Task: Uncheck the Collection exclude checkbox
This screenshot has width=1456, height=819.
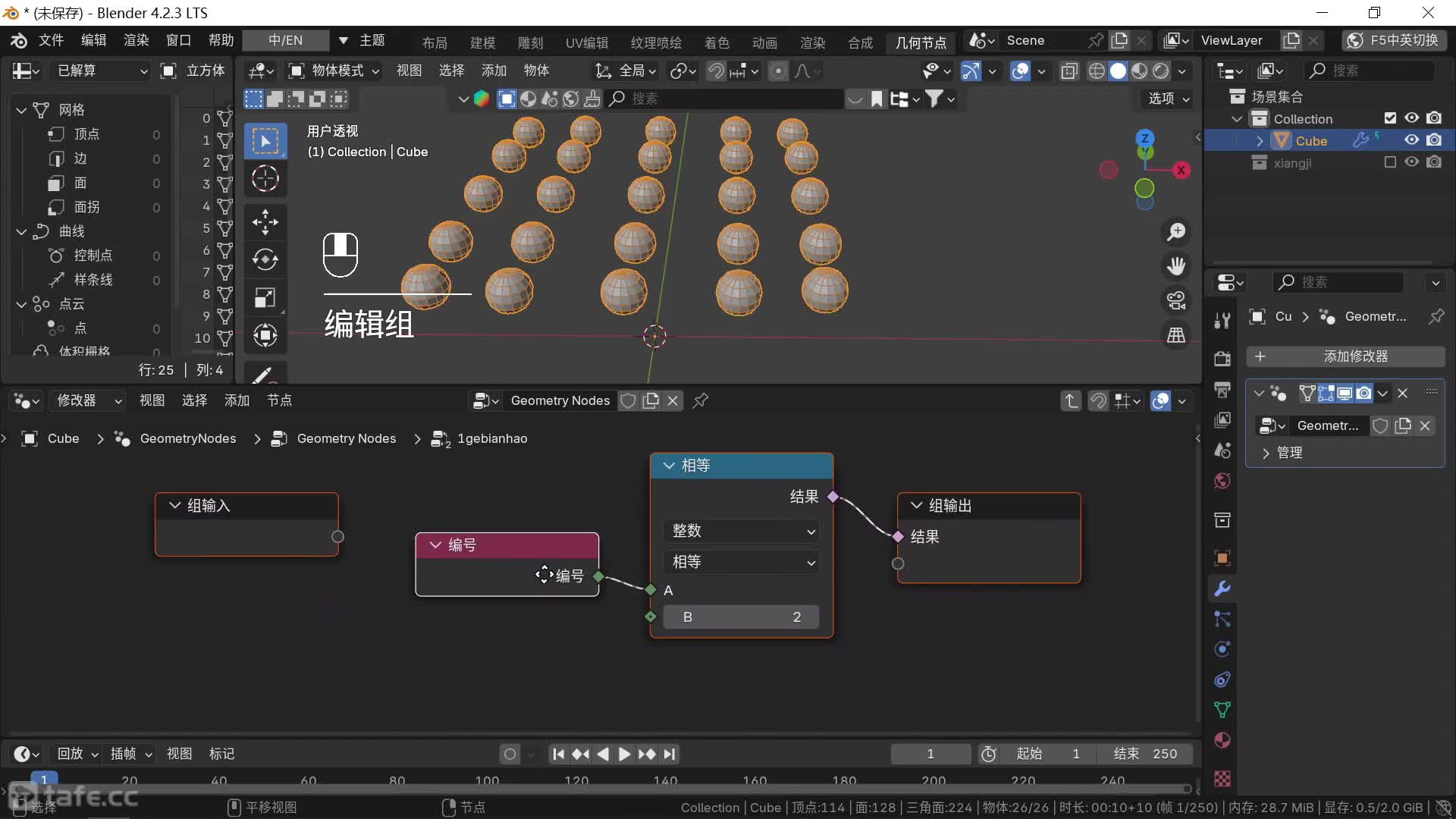Action: pyautogui.click(x=1389, y=118)
